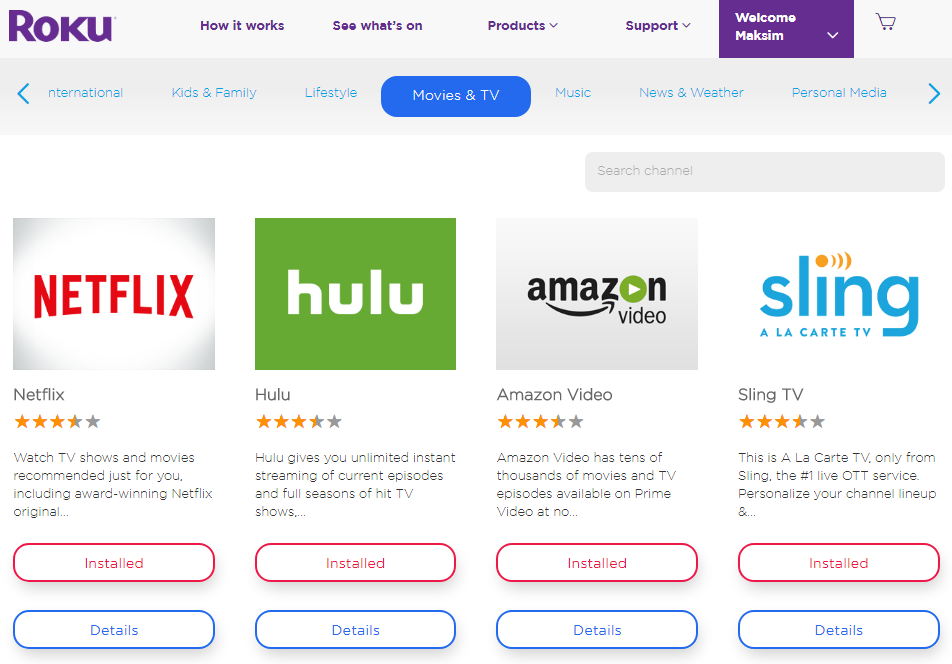Open the How it works page
Image resolution: width=952 pixels, height=664 pixels.
[242, 26]
